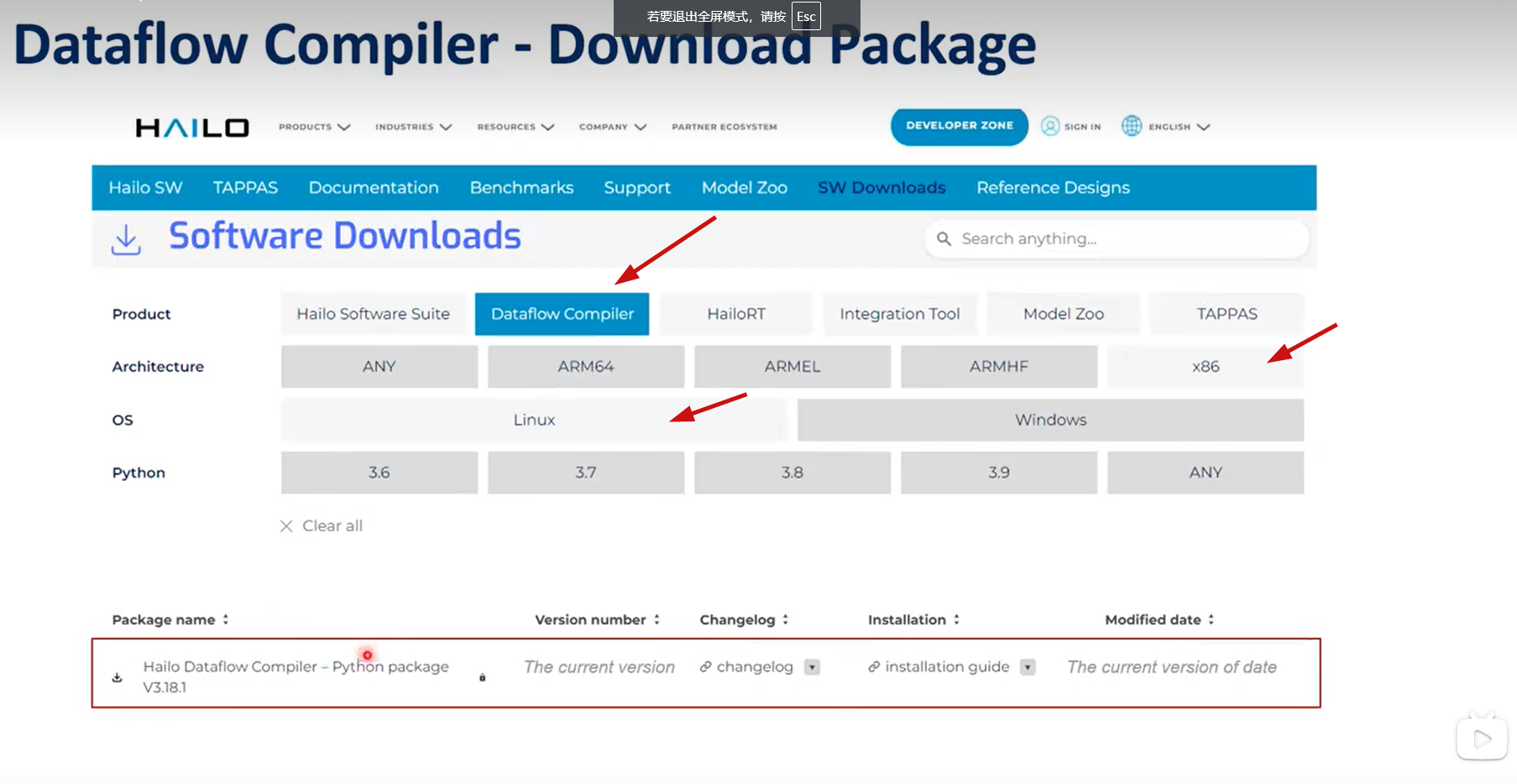Select Linux OS filter
This screenshot has width=1517, height=784.
pos(534,420)
